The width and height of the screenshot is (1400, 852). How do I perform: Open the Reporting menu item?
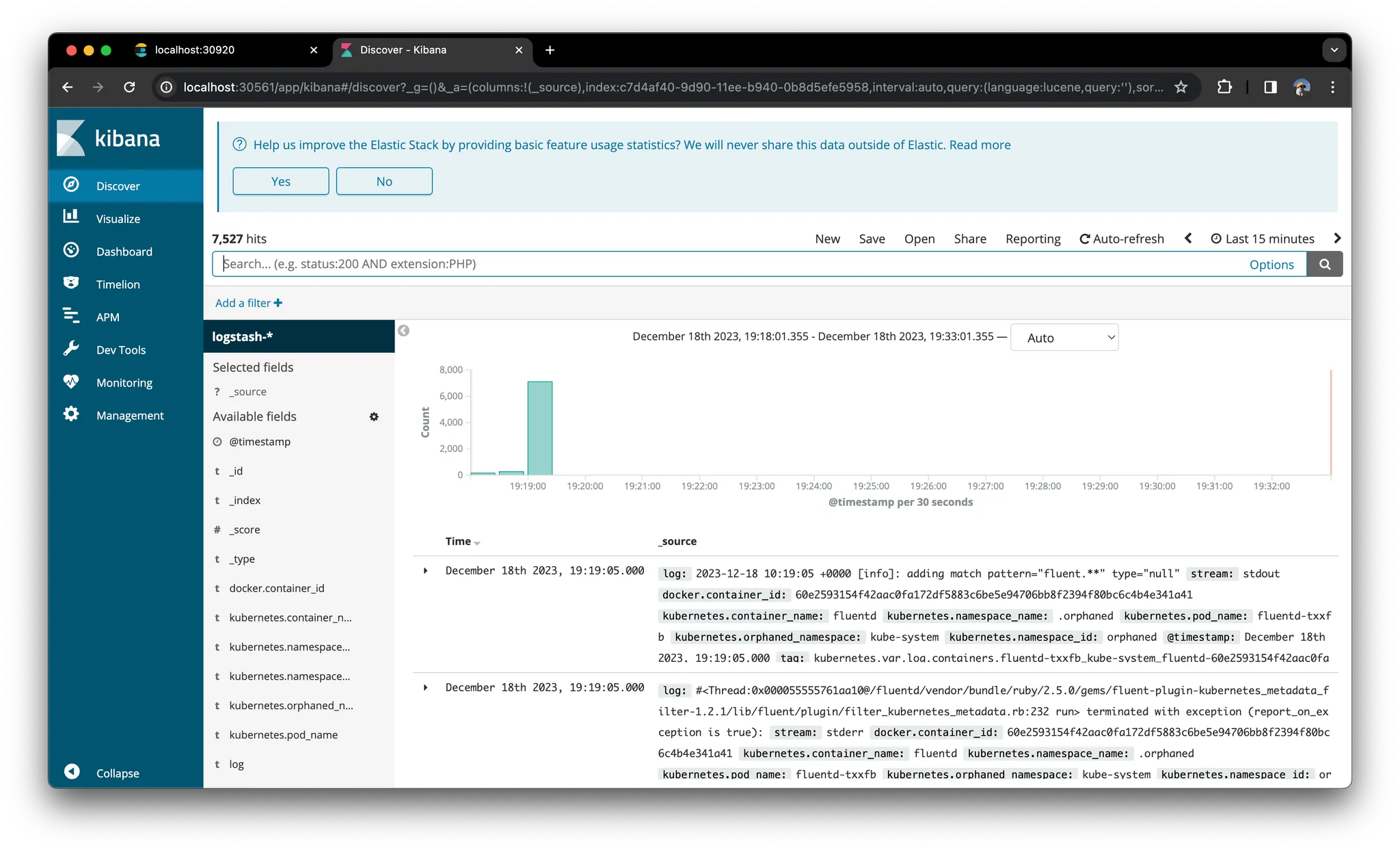click(x=1032, y=239)
